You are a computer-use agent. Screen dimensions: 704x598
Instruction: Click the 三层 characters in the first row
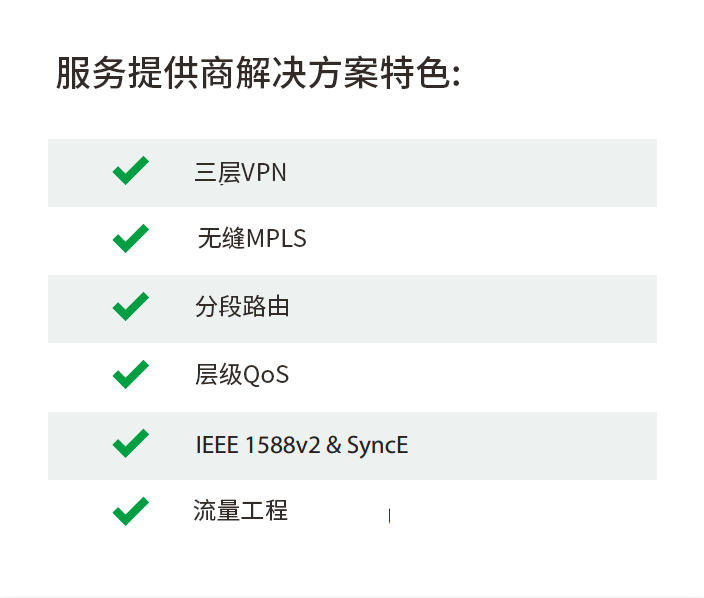(x=217, y=172)
